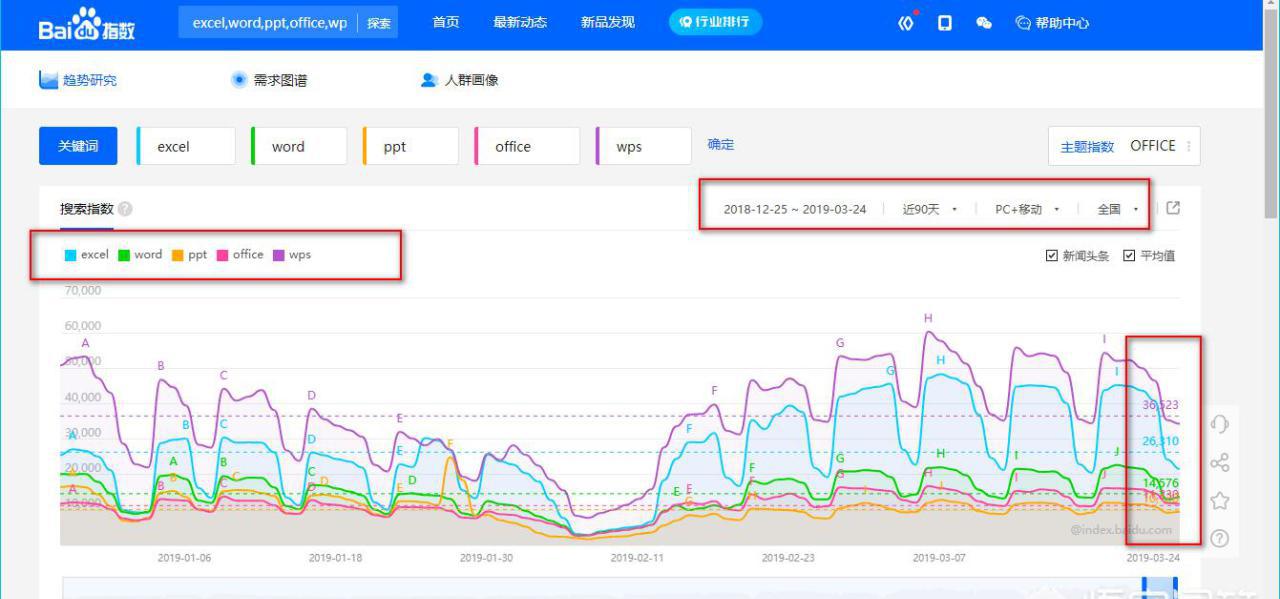
Task: Switch to the 趋势研究 tab
Action: click(x=78, y=80)
